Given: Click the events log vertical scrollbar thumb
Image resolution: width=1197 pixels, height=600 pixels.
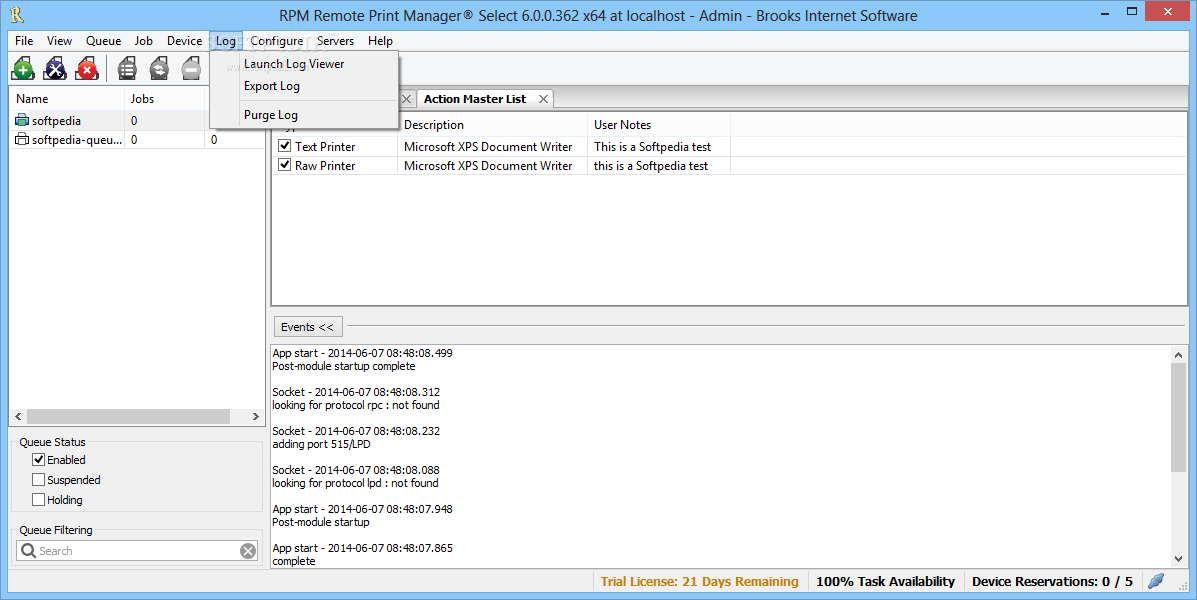Looking at the screenshot, I should 1178,417.
